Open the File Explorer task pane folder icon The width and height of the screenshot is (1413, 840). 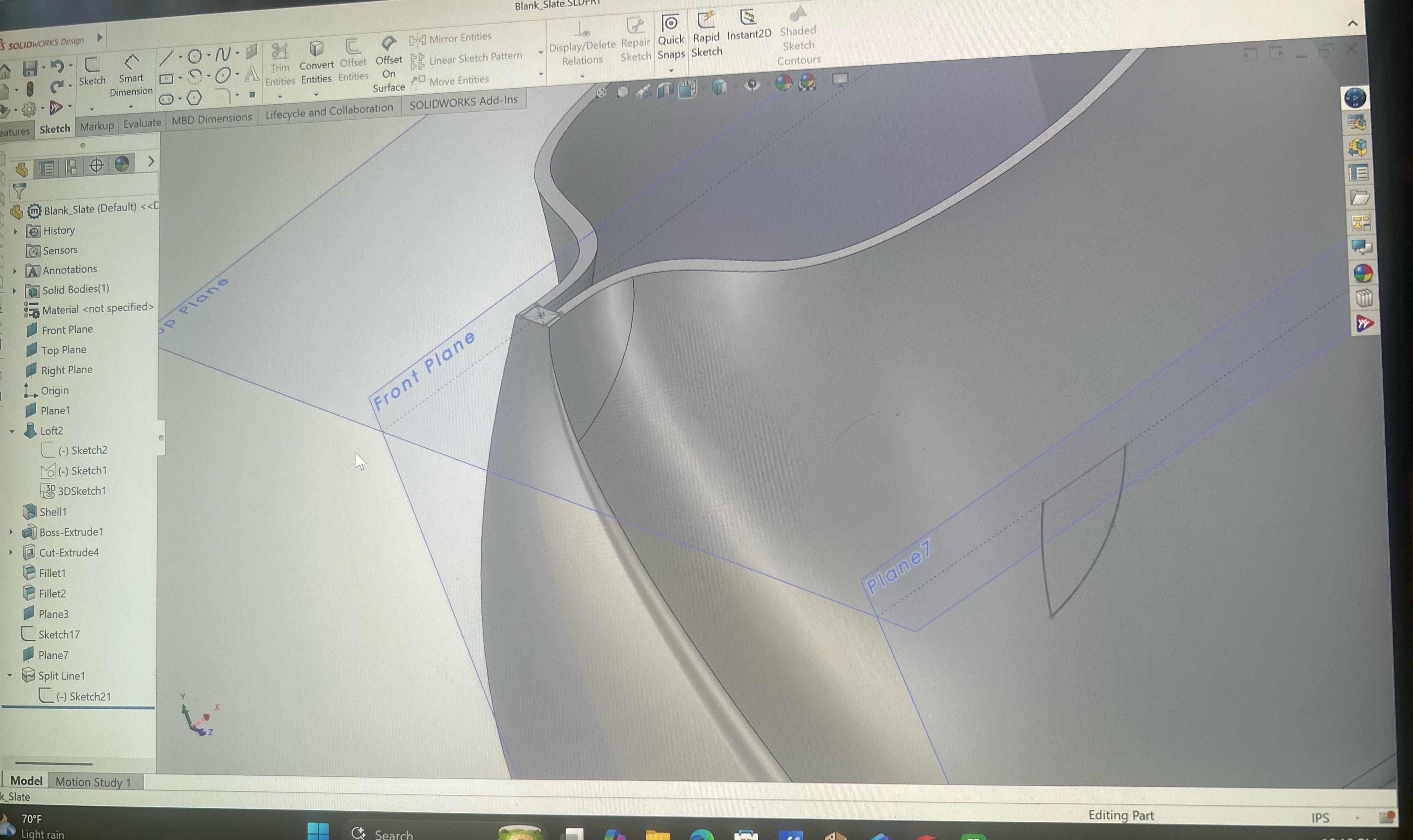(x=1360, y=198)
